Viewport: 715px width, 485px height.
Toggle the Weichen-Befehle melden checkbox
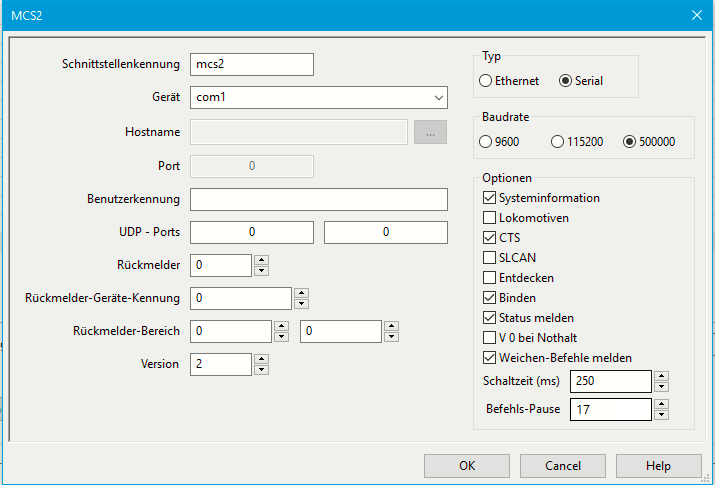pyautogui.click(x=489, y=357)
